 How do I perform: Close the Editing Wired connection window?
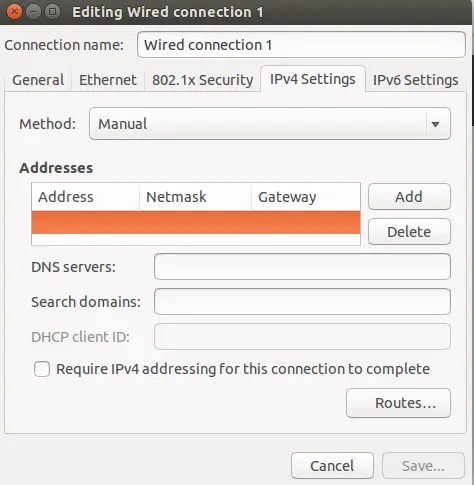(14, 12)
